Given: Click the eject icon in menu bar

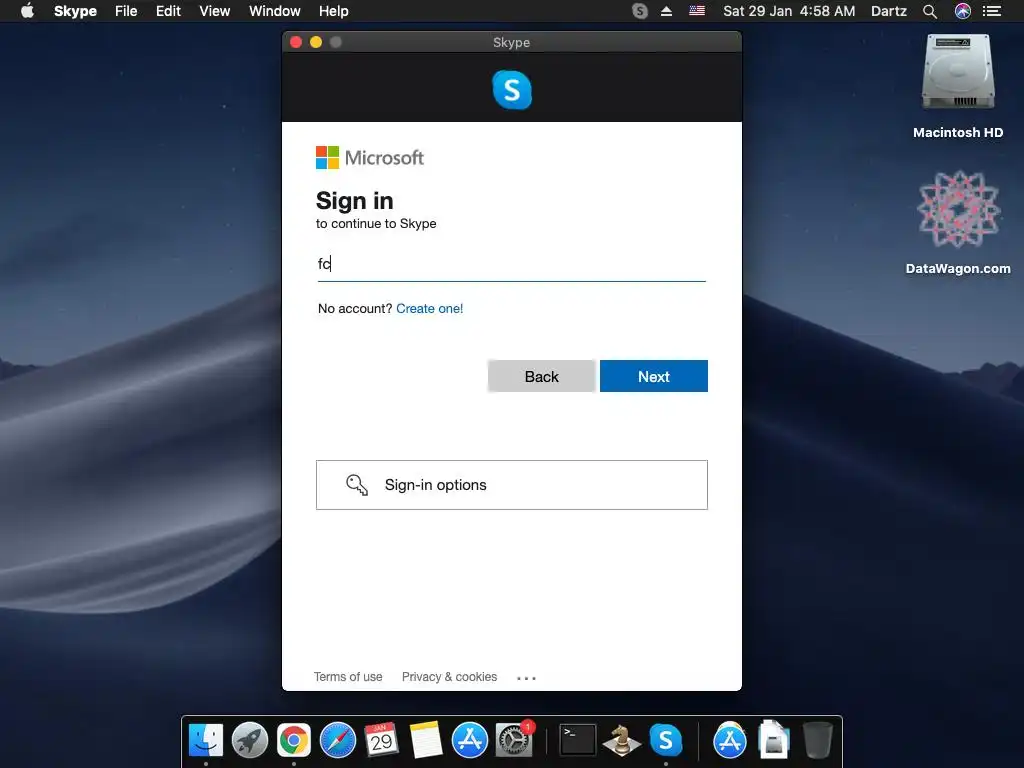Looking at the screenshot, I should (666, 11).
